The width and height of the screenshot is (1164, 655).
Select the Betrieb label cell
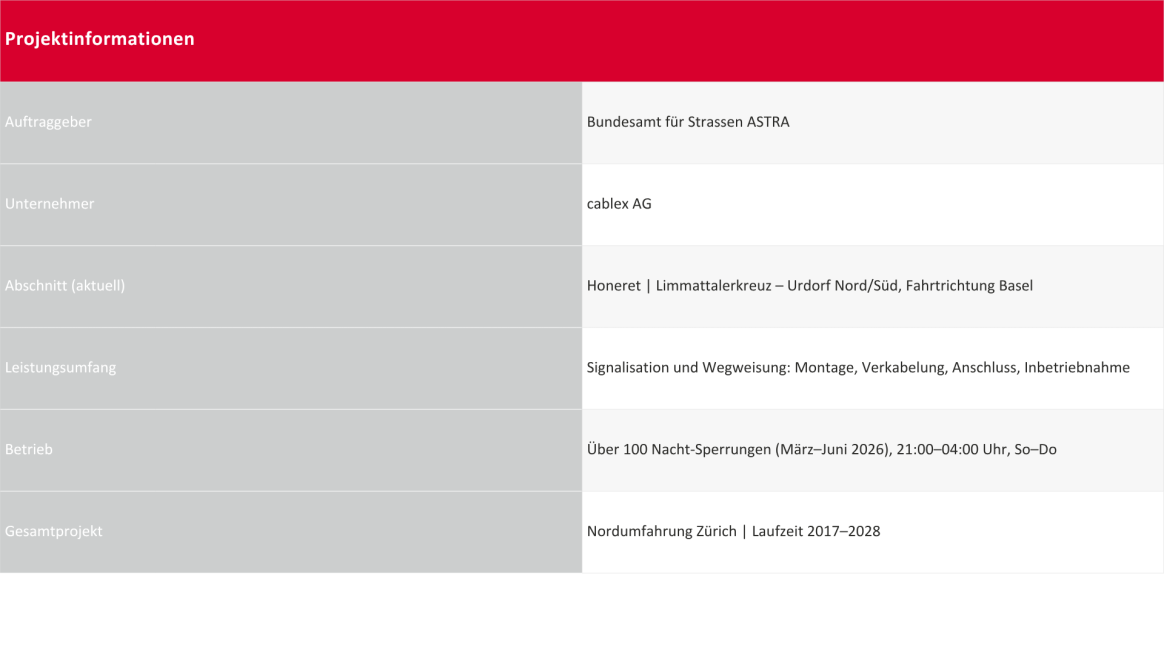coord(291,450)
